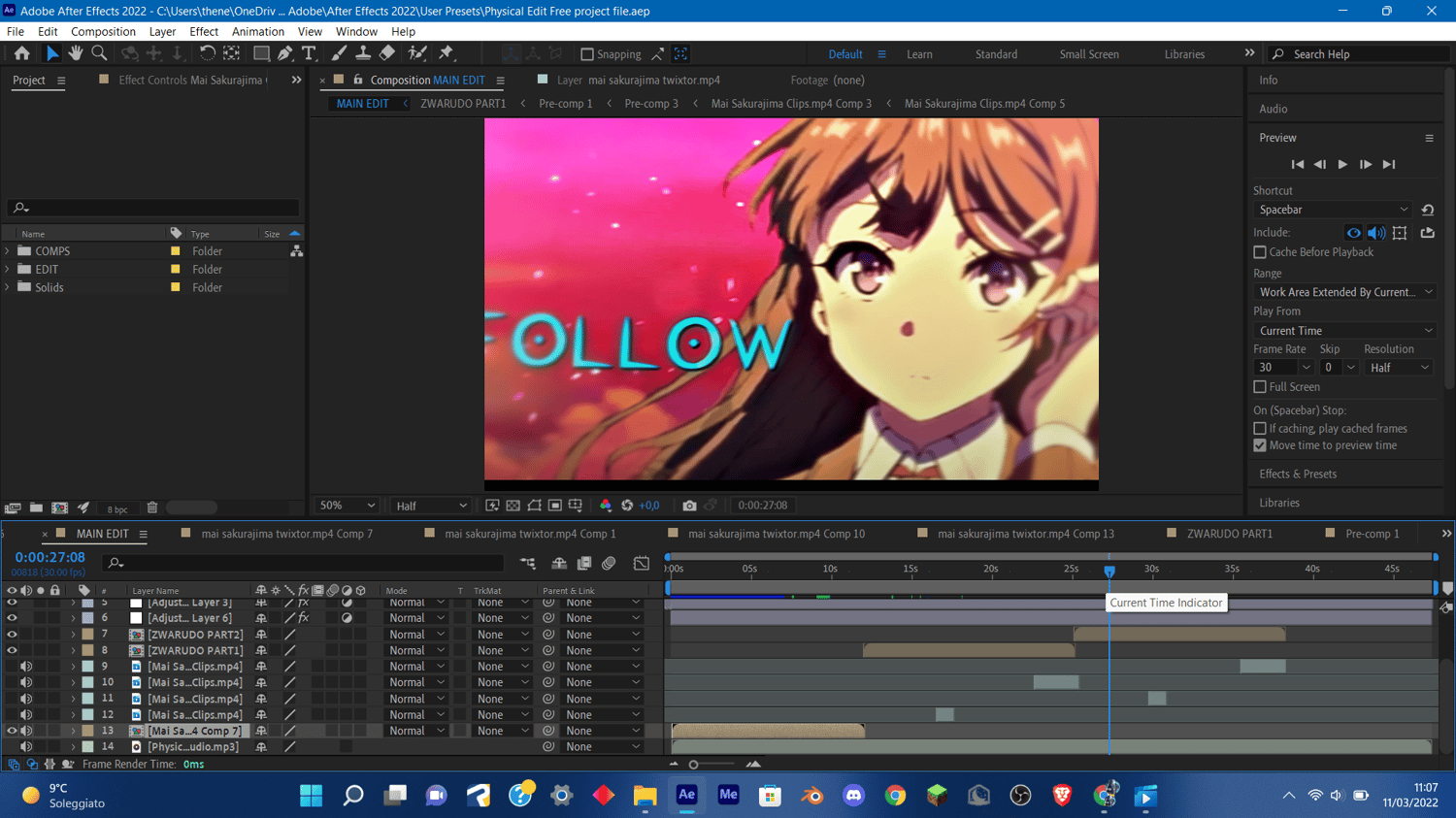
Task: Mute audio of the Physic audio.mp3 layer
Action: (26, 747)
